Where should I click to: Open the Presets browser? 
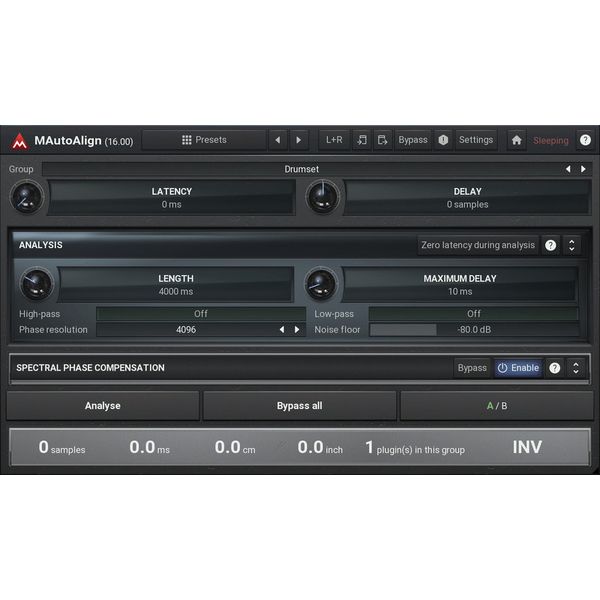click(x=204, y=140)
